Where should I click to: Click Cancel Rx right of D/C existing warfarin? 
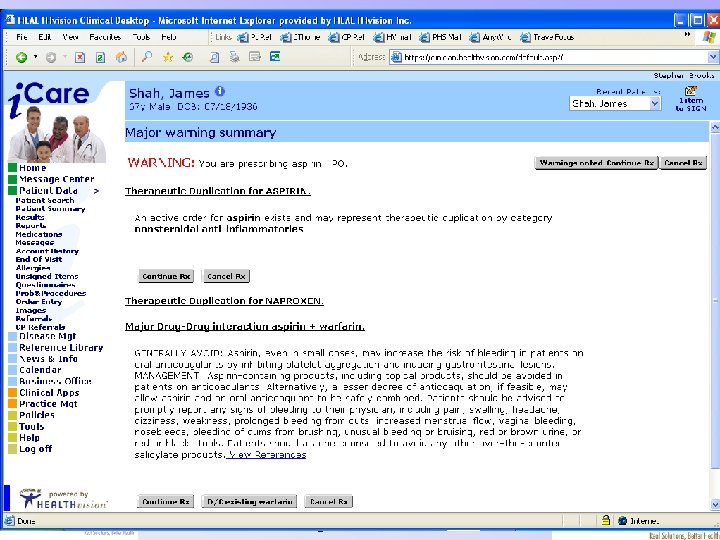[x=329, y=501]
